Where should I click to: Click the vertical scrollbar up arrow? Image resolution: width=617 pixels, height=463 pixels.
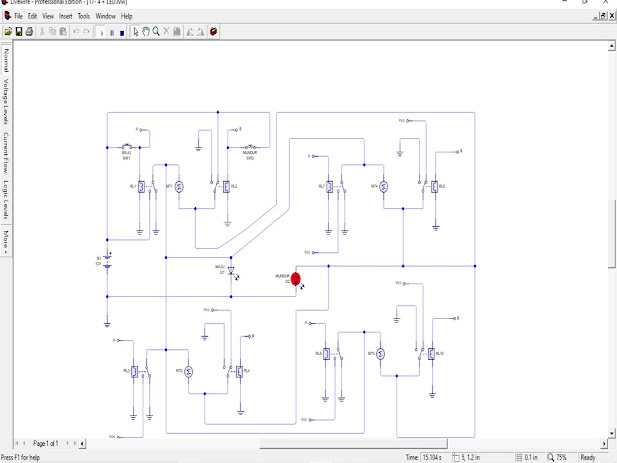(x=611, y=46)
